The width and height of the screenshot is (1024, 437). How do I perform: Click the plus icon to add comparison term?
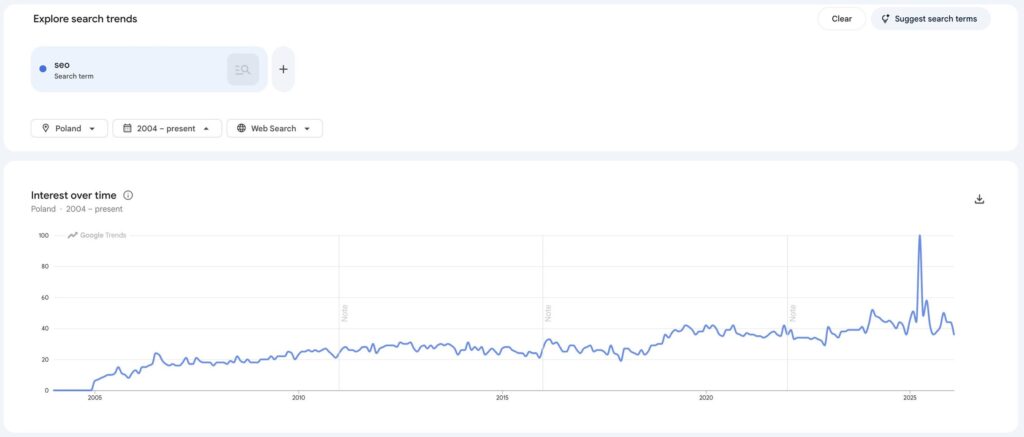point(283,69)
